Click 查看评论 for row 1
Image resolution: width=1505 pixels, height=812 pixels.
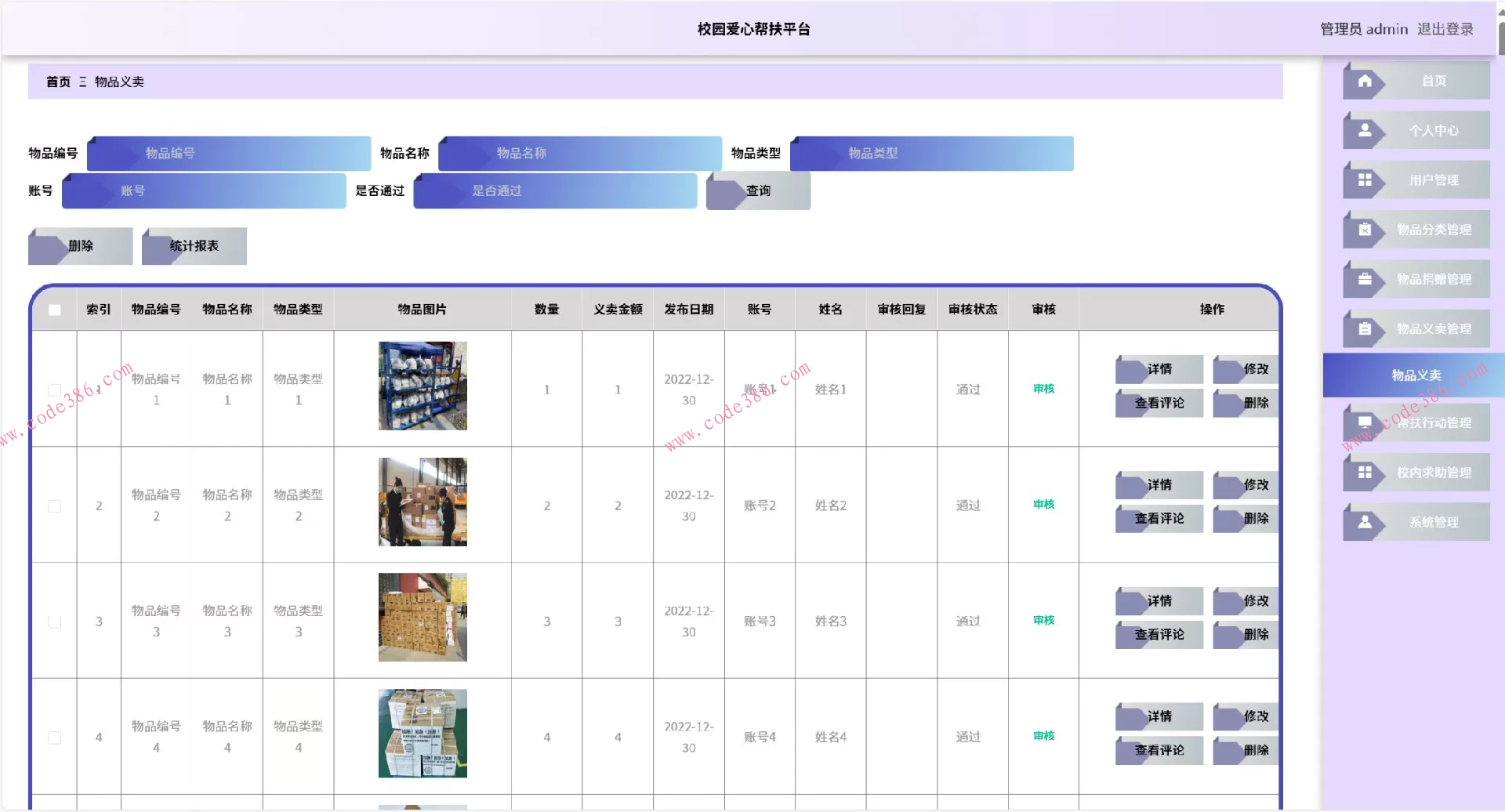[x=1159, y=403]
